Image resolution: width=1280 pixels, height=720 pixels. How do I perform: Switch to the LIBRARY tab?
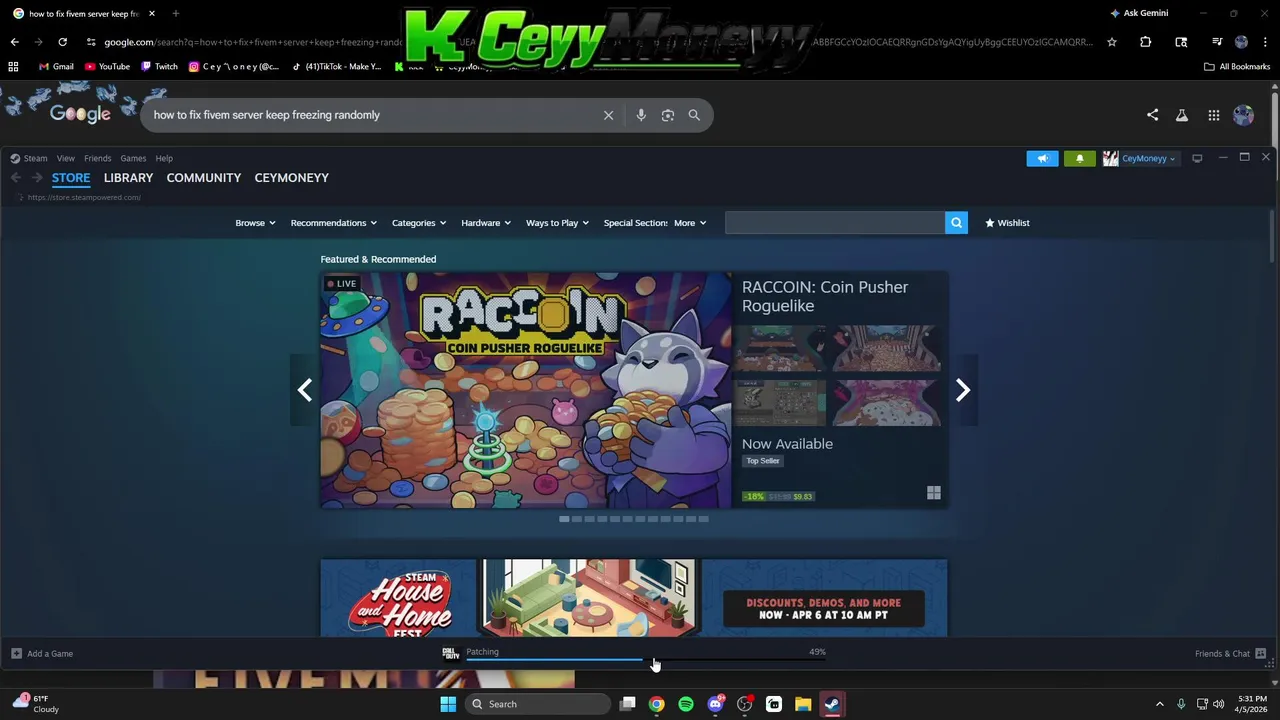128,177
